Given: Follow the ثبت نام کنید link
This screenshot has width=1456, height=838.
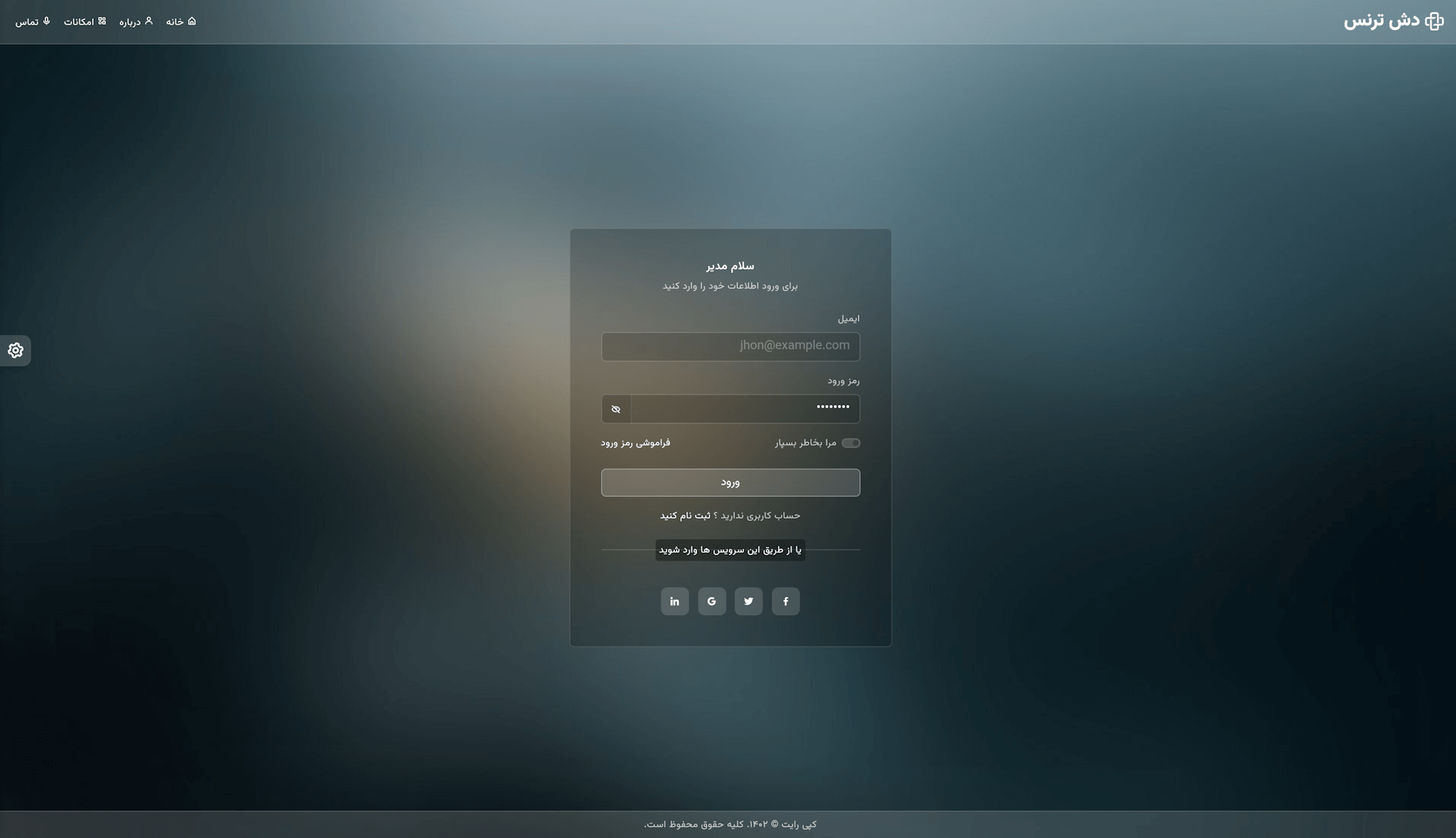Looking at the screenshot, I should tap(685, 515).
